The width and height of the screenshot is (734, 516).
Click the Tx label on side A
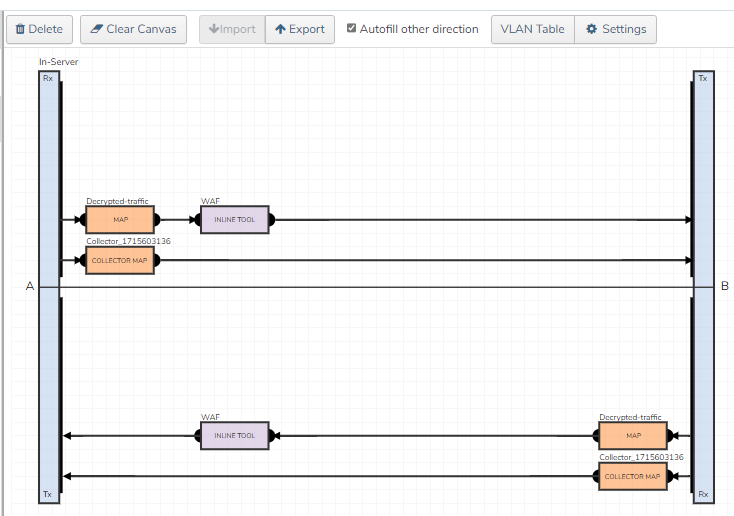click(47, 494)
